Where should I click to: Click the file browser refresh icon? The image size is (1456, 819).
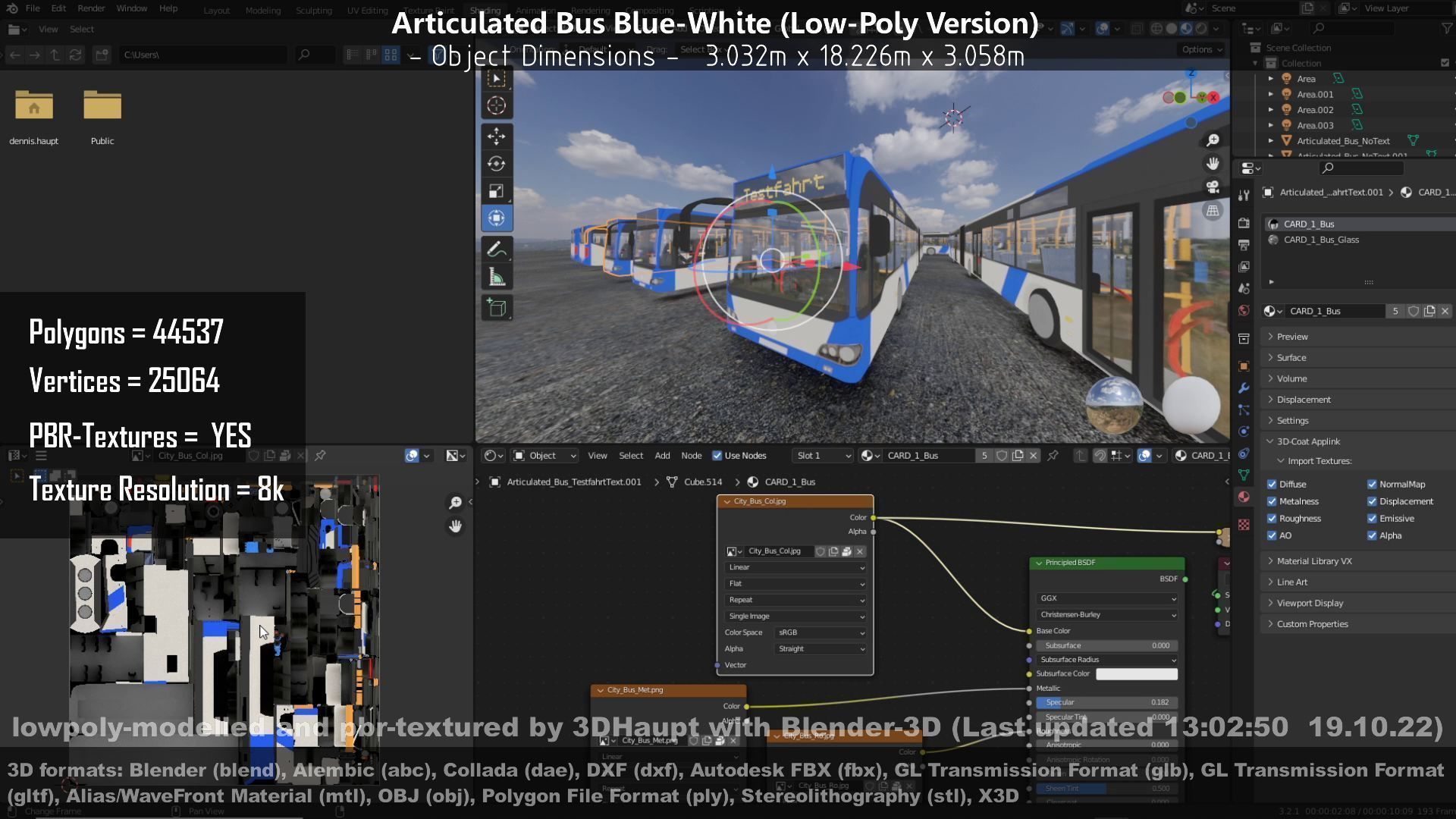click(x=75, y=55)
